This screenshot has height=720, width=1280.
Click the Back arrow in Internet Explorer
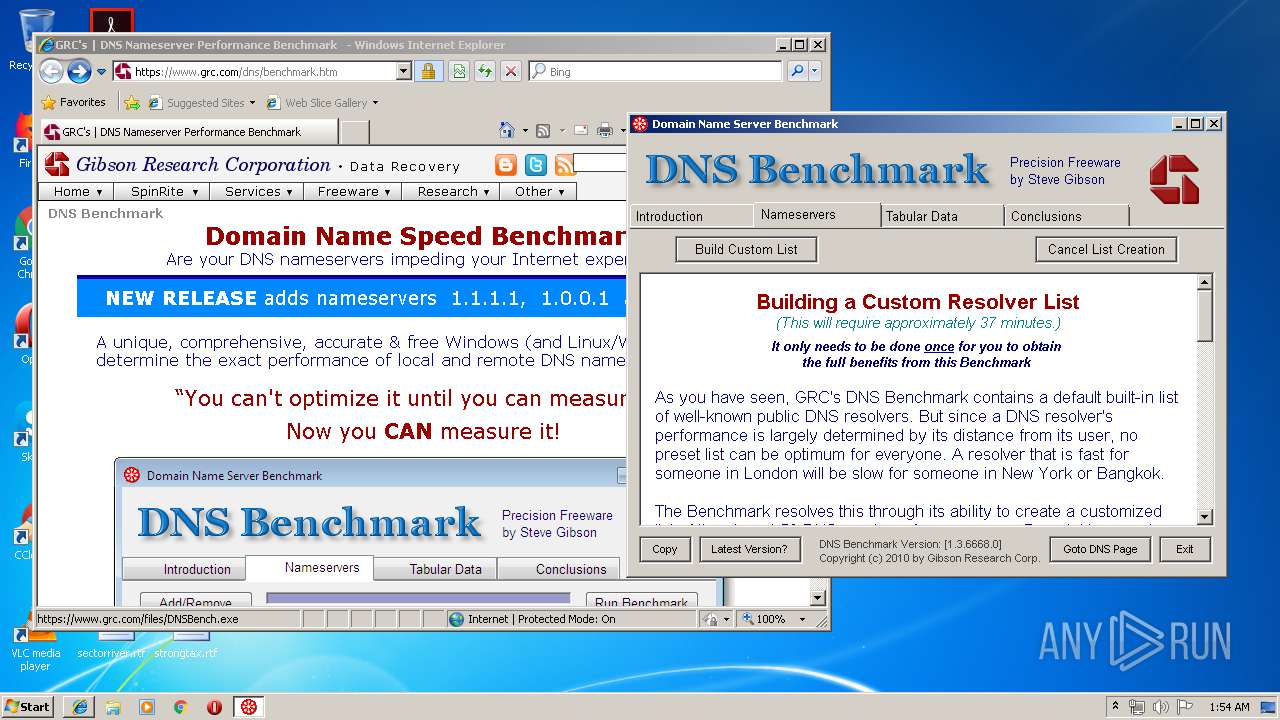(51, 71)
